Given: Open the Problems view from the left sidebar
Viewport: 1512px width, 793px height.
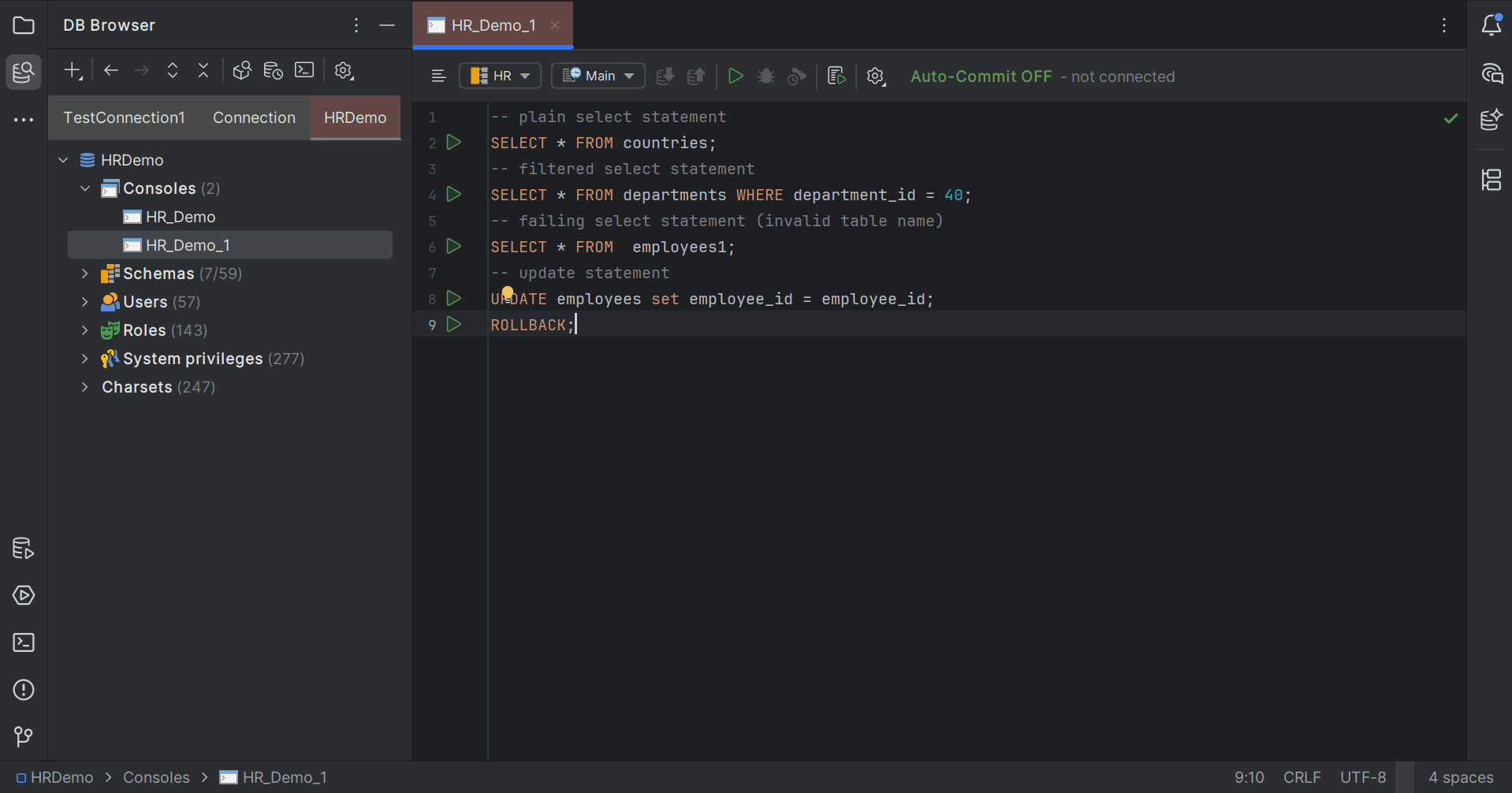Looking at the screenshot, I should coord(23,690).
